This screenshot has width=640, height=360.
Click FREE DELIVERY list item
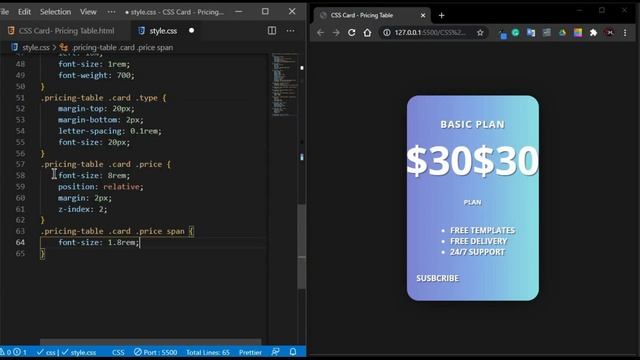click(478, 241)
